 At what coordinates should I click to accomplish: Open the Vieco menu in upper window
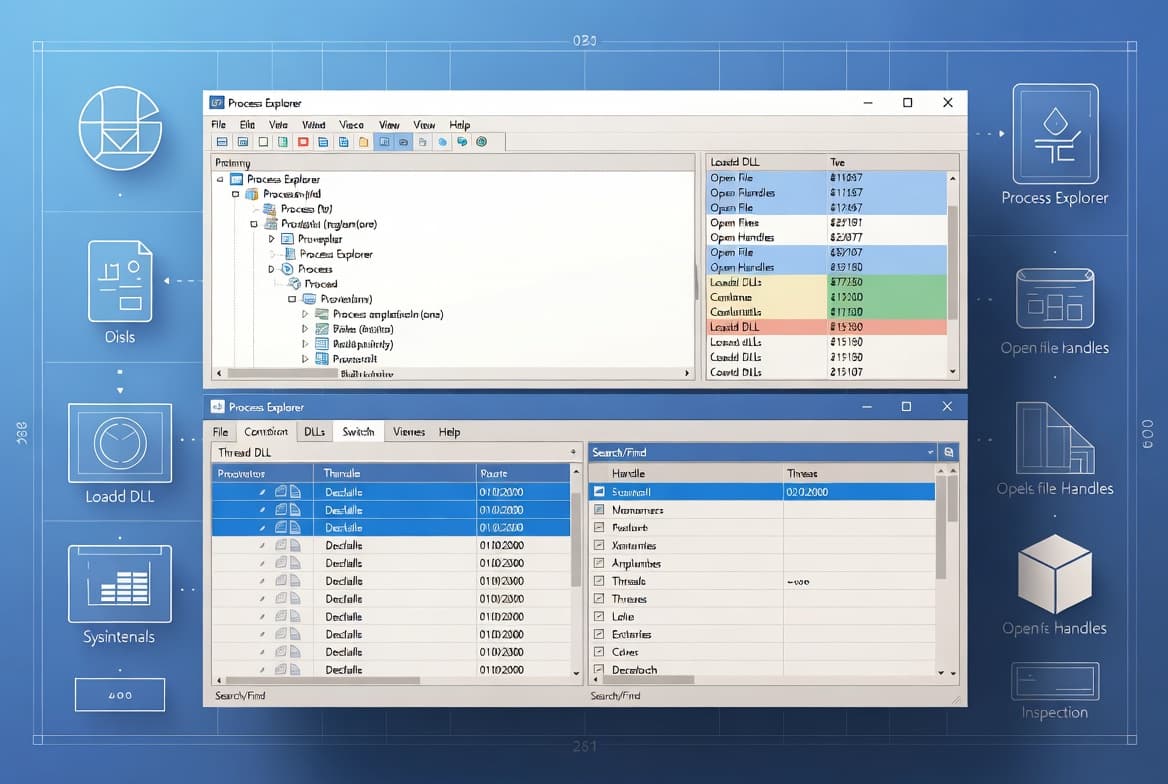(x=352, y=124)
